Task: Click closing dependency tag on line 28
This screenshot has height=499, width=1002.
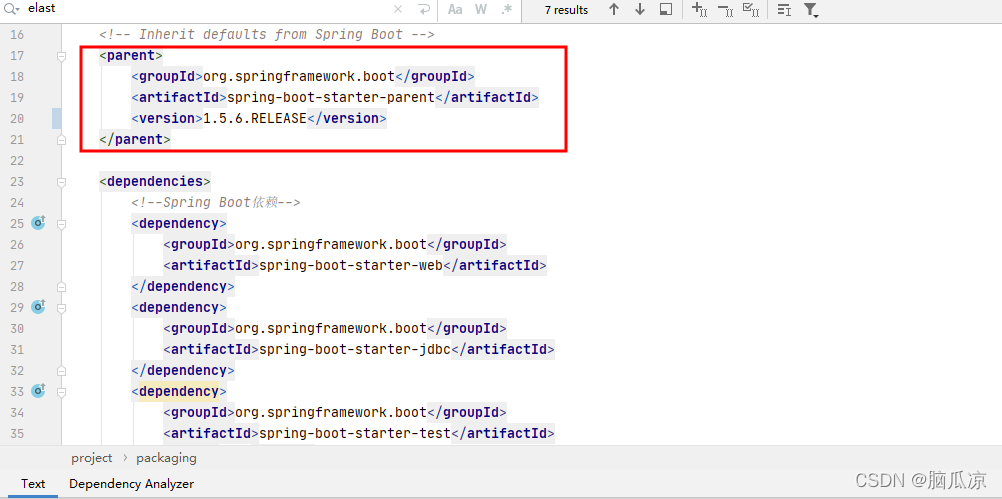Action: point(183,286)
